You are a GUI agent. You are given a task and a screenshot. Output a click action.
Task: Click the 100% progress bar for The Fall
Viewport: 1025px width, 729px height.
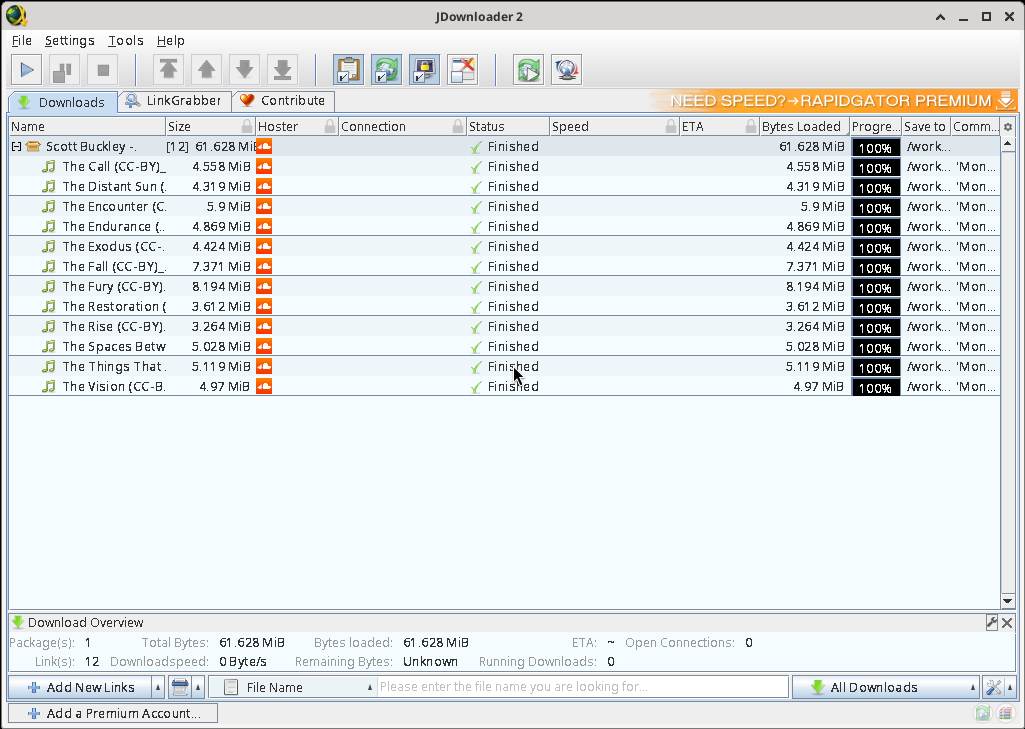point(876,267)
